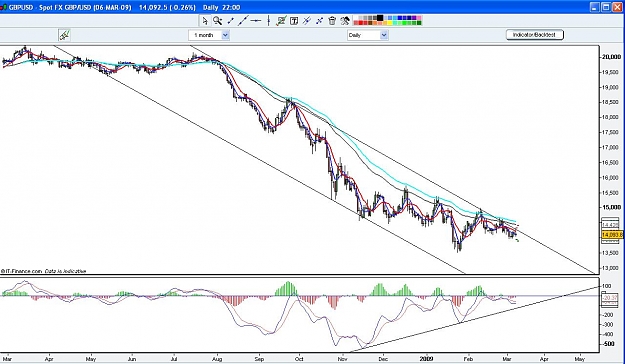
Task: Open the 1 month timespan dropdown
Action: point(209,35)
